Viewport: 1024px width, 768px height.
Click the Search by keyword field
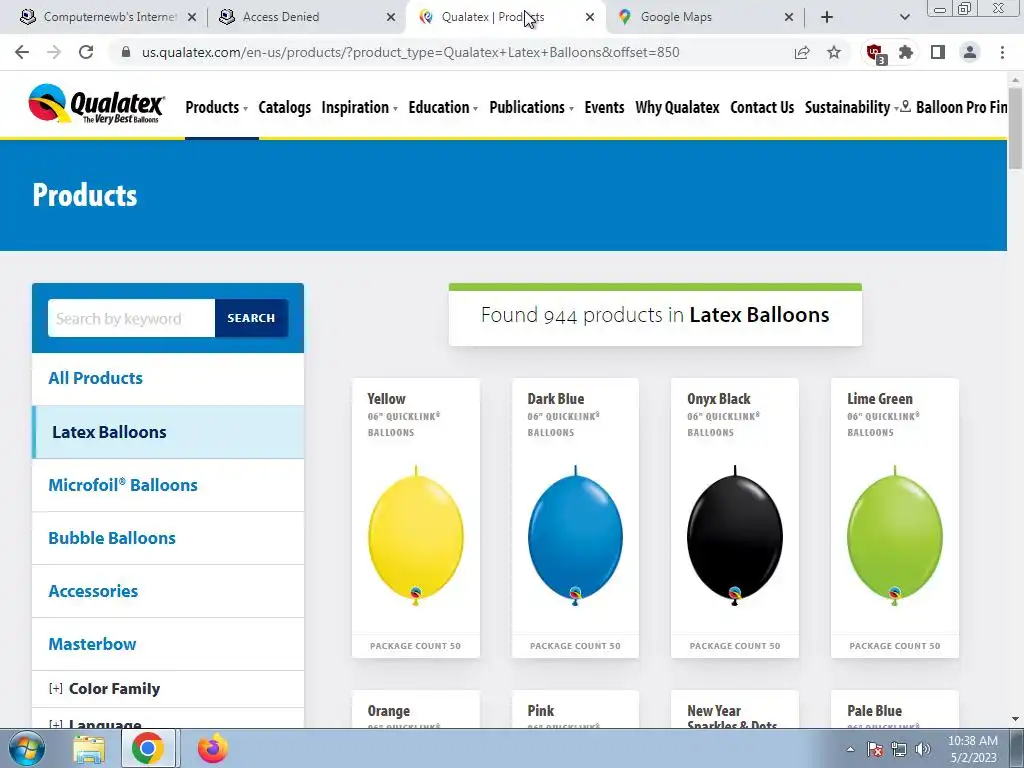pyautogui.click(x=131, y=318)
